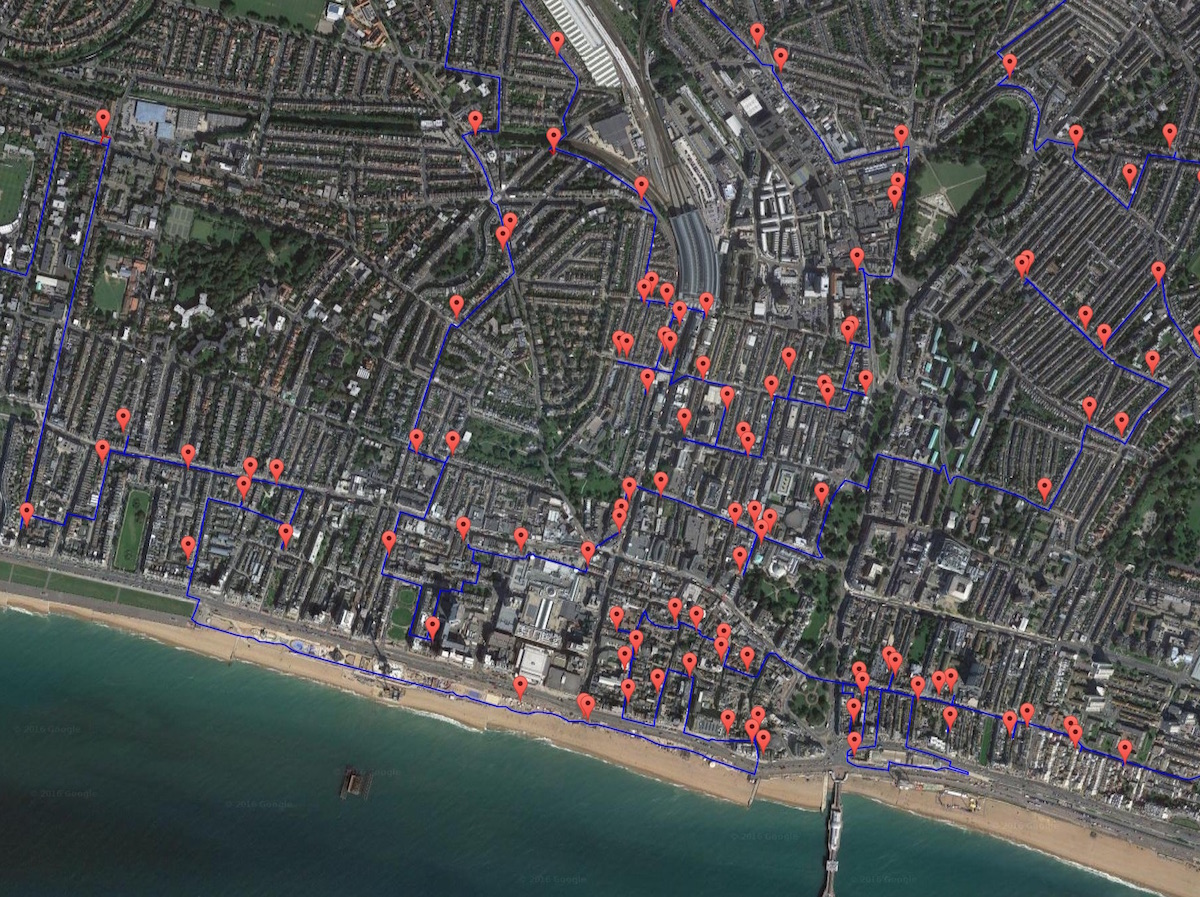The image size is (1200, 897).
Task: Select the pin on the beach promenade west of the ruined pier's shoreline
Action: (520, 687)
